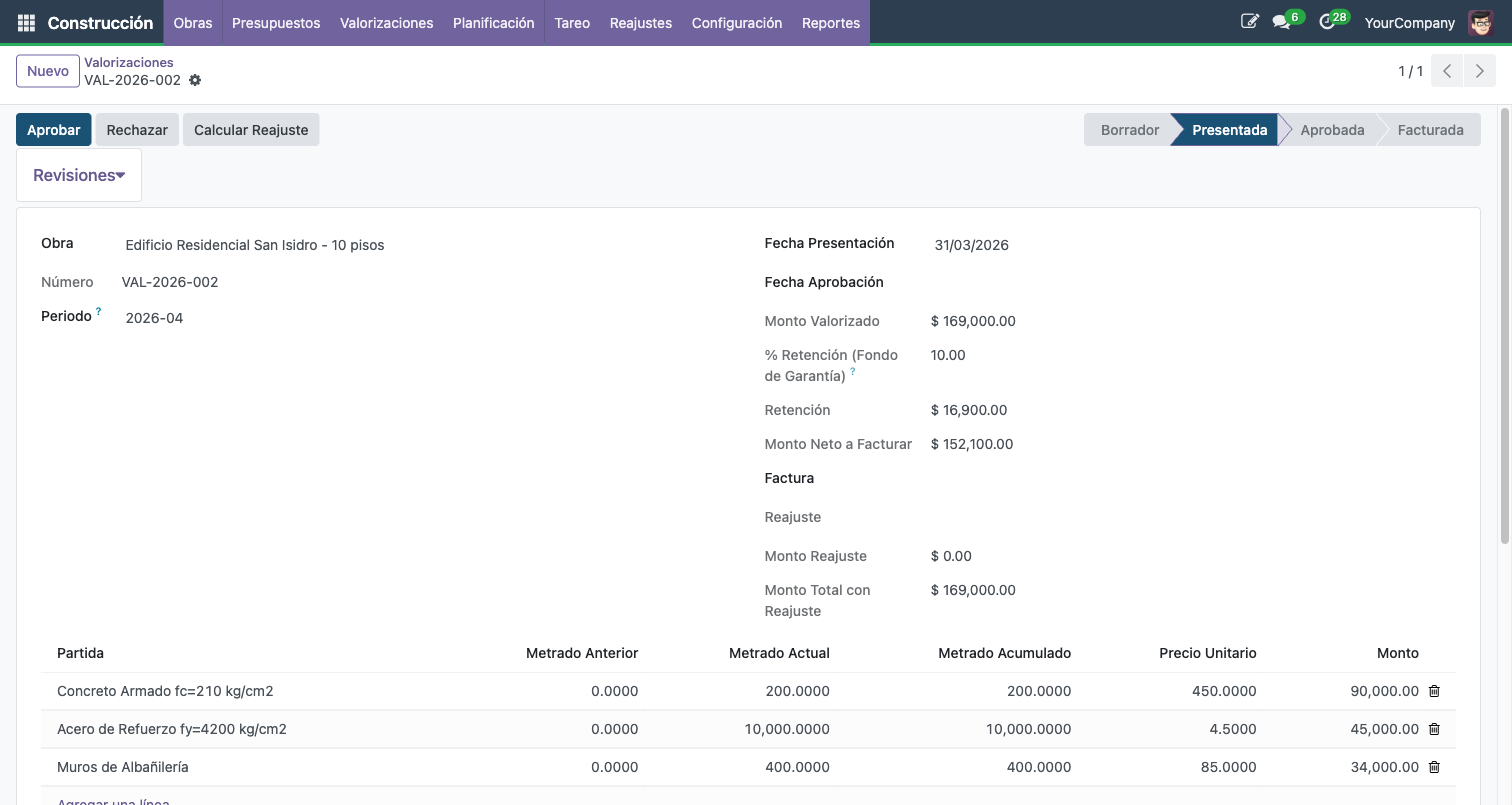1512x805 pixels.
Task: Go to the next record arrow
Action: point(1480,71)
